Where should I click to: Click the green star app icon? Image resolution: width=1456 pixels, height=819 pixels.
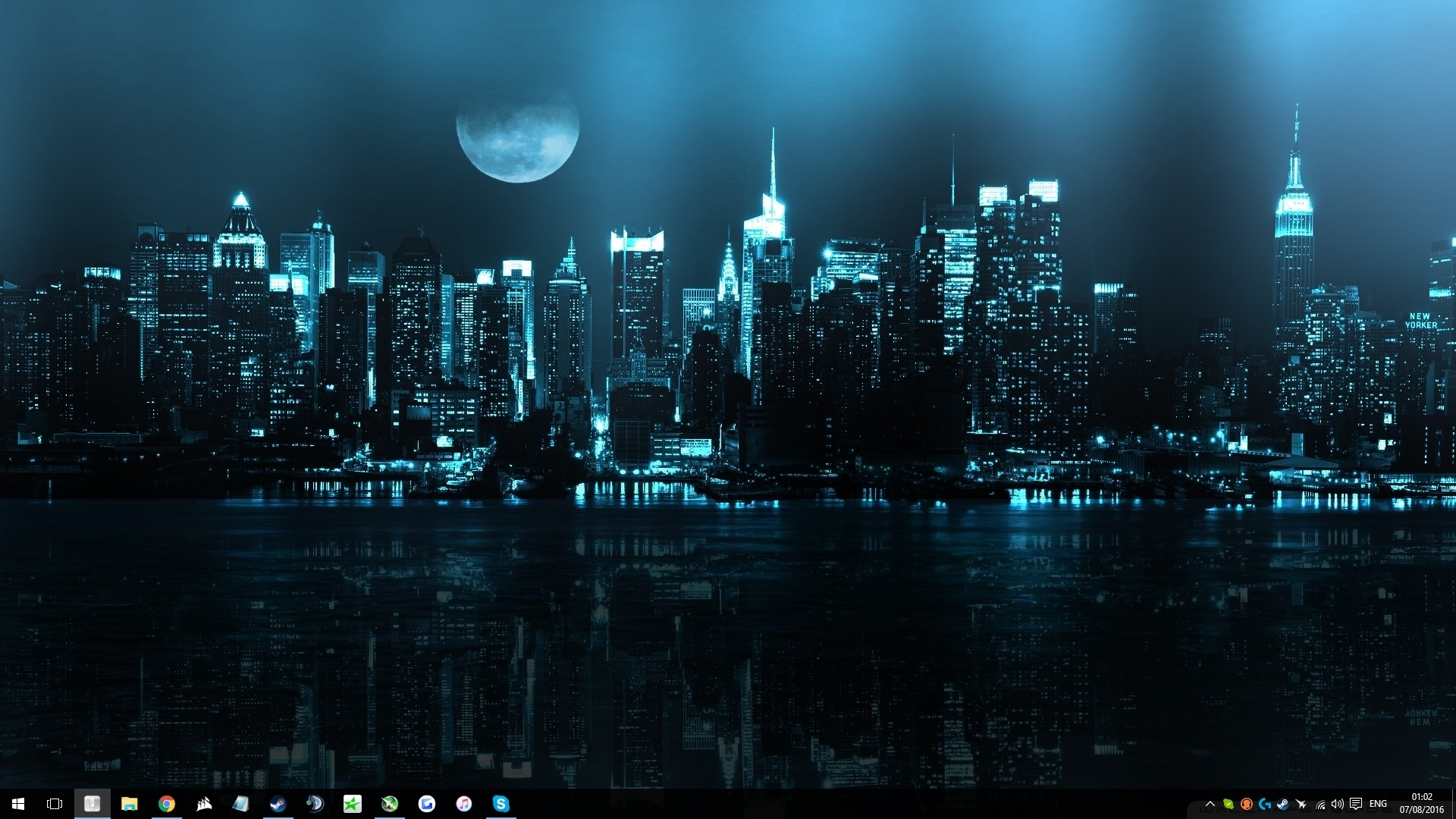[352, 804]
